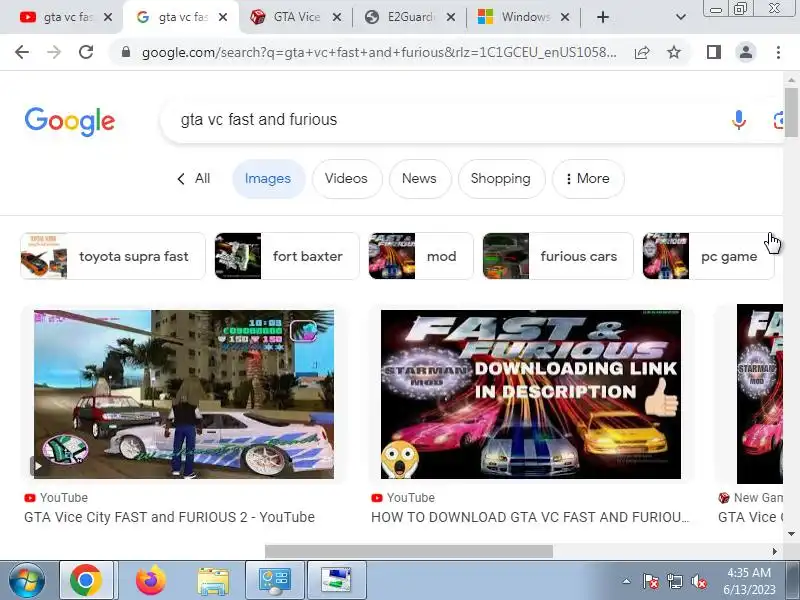Open network status tray icon
The width and height of the screenshot is (800, 600).
(674, 581)
